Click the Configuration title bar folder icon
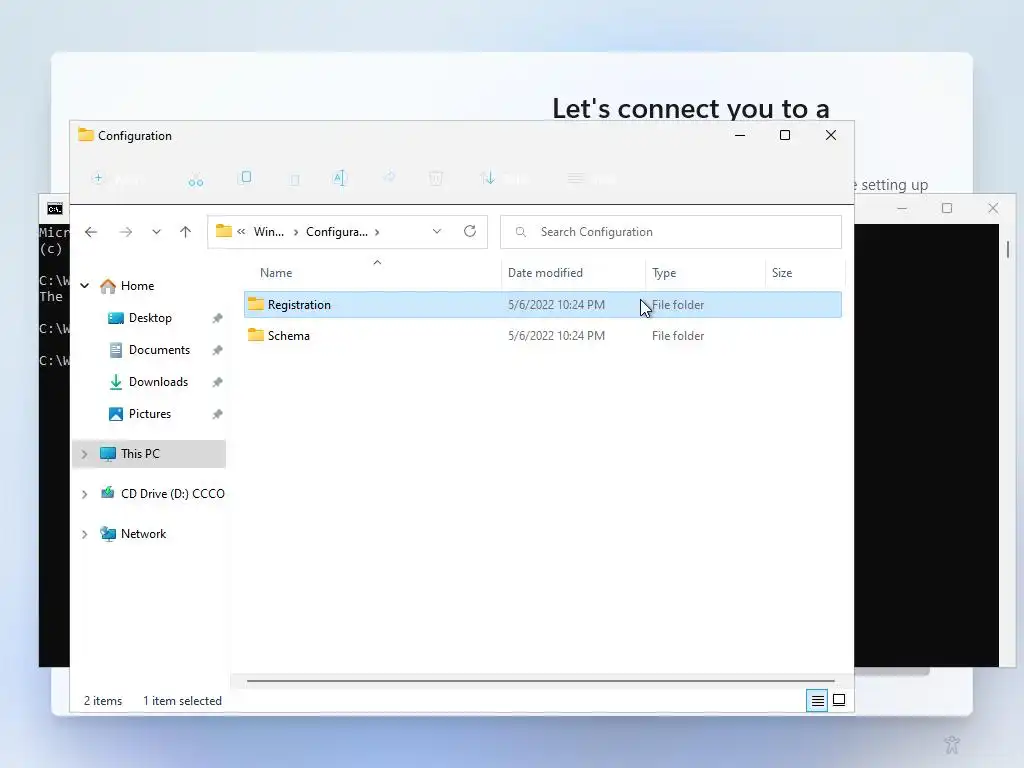 pyautogui.click(x=86, y=135)
